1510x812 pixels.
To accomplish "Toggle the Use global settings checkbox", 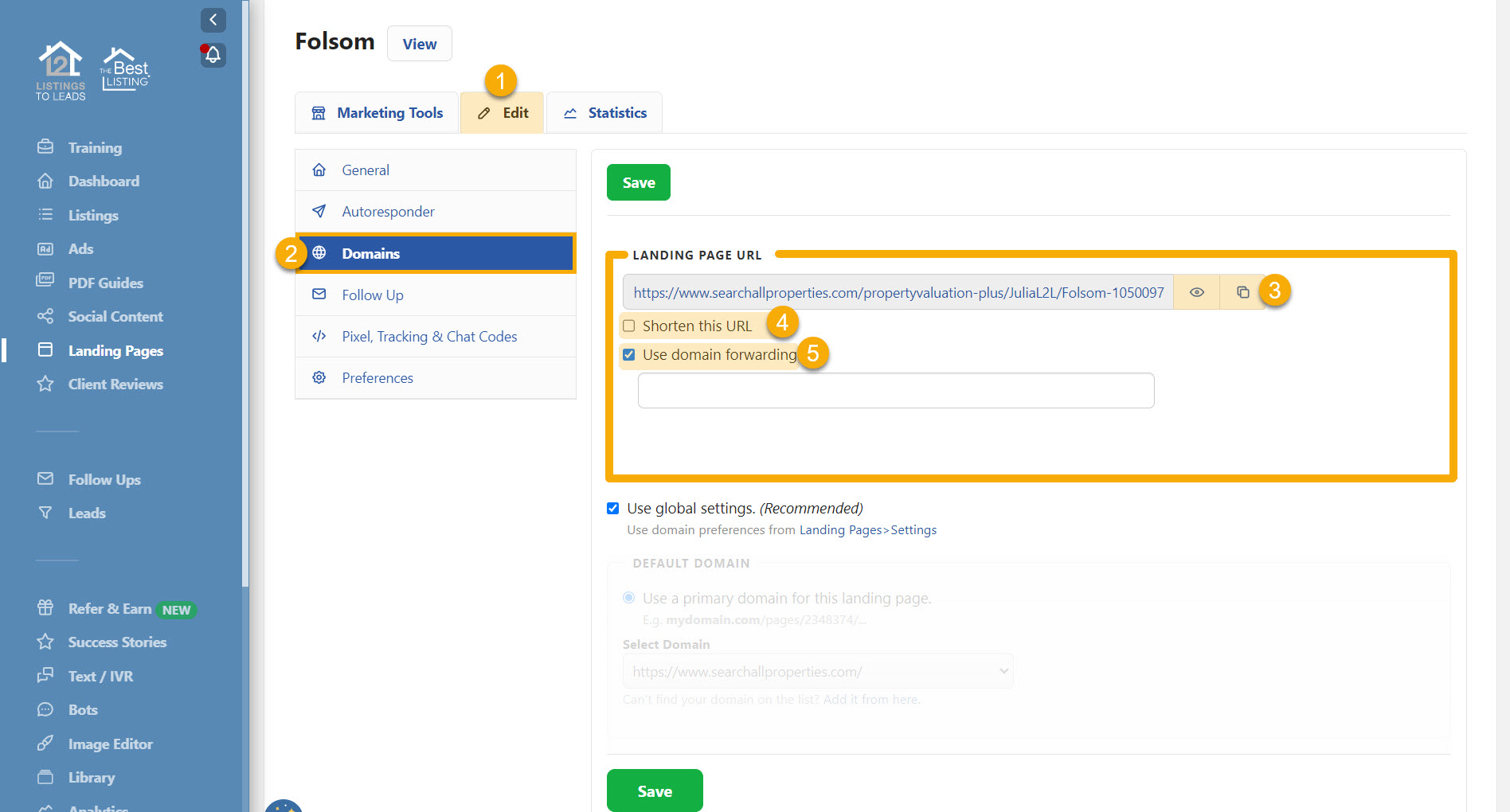I will (613, 509).
